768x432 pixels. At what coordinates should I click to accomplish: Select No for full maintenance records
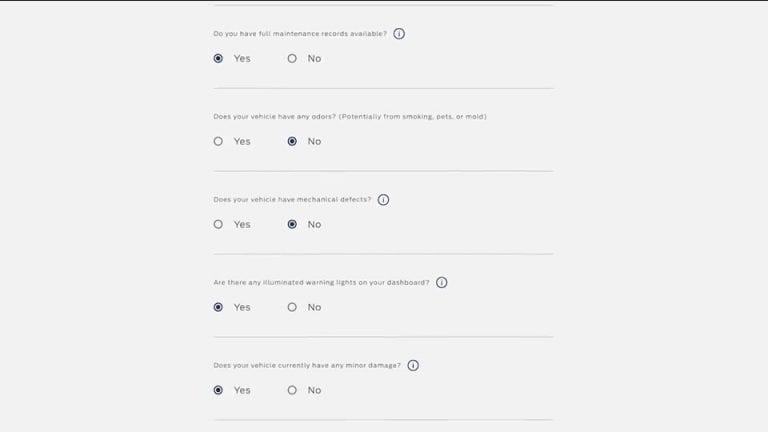[292, 58]
